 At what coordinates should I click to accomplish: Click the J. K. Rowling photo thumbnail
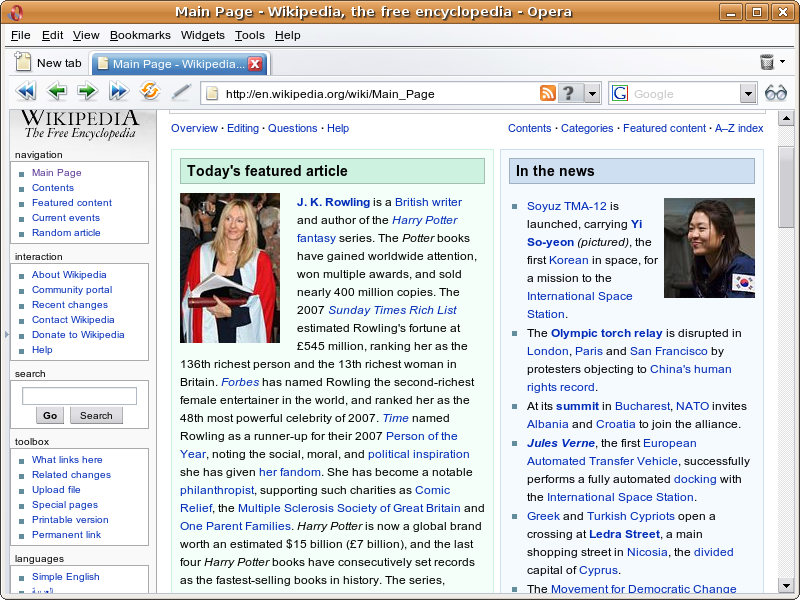coord(230,268)
